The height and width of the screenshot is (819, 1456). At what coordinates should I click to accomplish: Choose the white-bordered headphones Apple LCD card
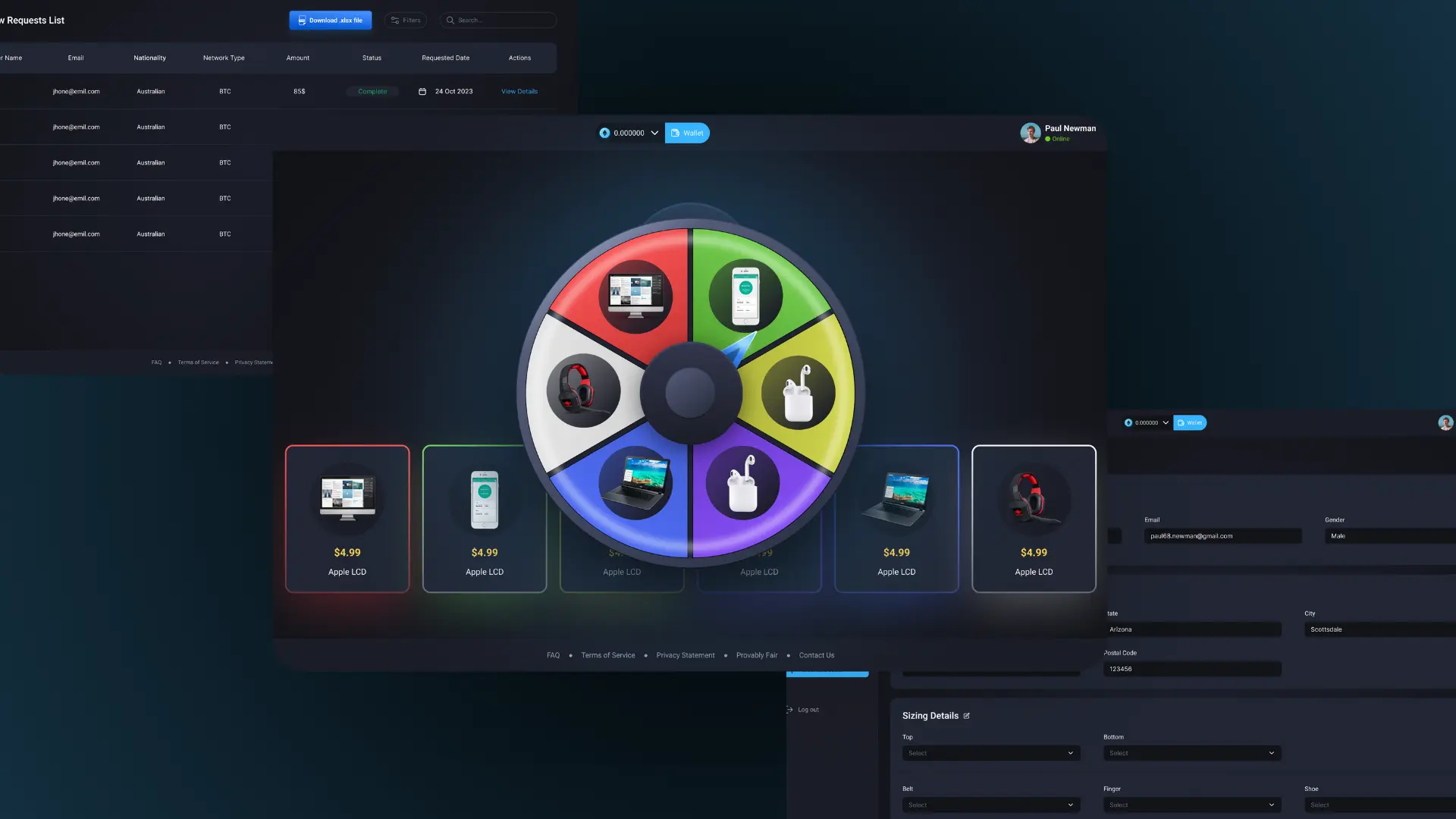click(1034, 519)
